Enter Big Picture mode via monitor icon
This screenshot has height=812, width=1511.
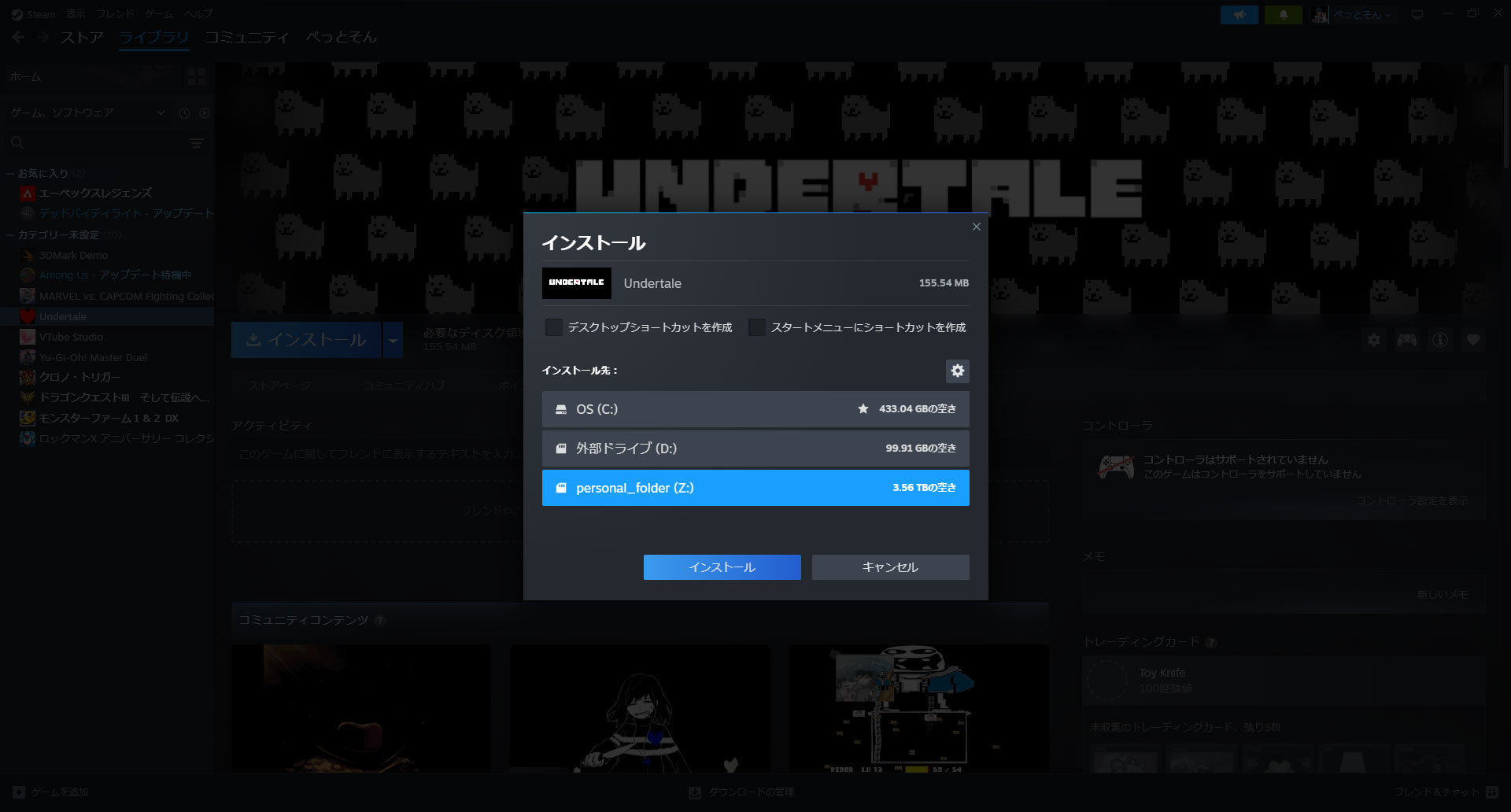(1417, 14)
